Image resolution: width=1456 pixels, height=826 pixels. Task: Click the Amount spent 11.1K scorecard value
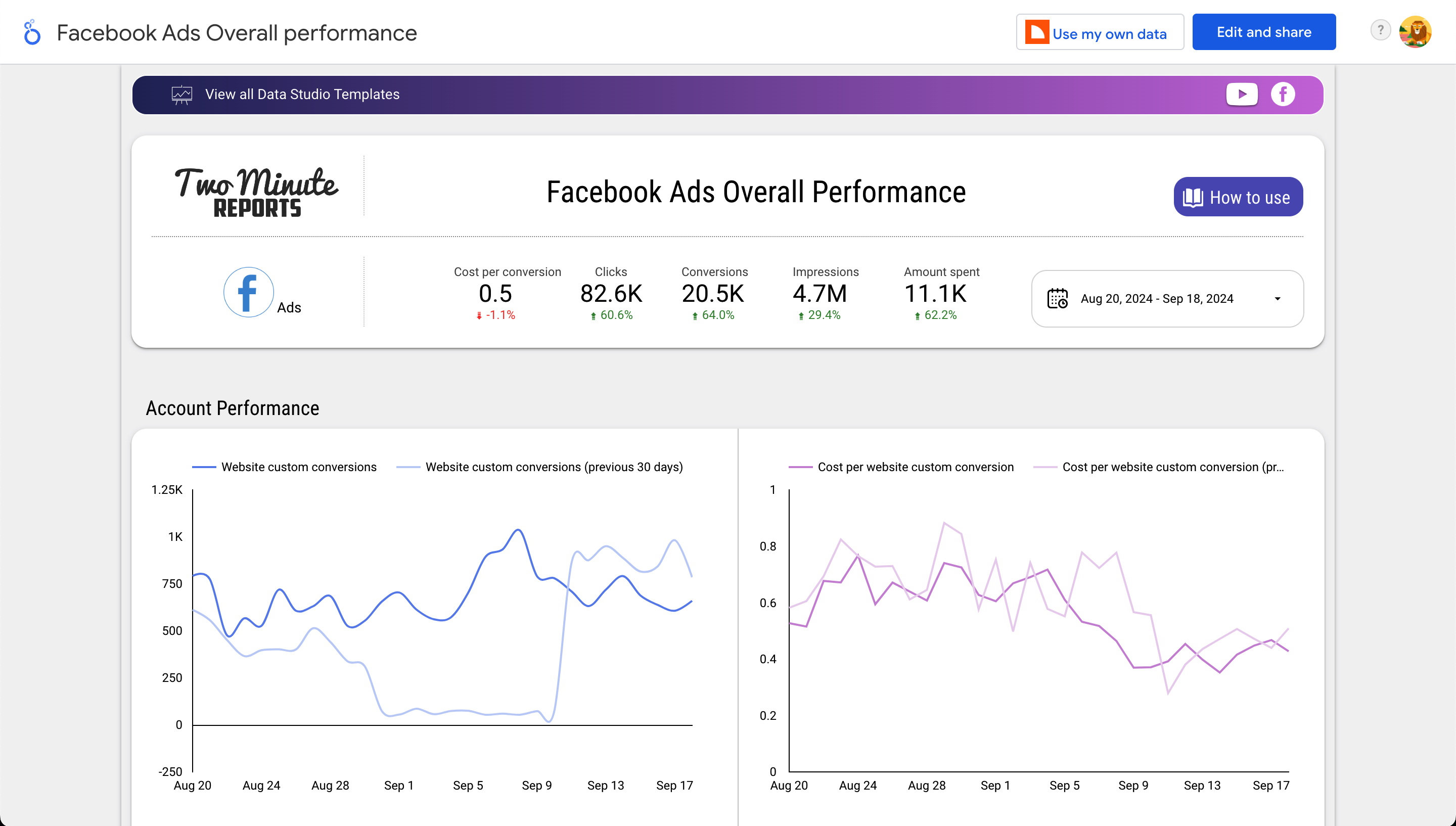click(x=935, y=294)
